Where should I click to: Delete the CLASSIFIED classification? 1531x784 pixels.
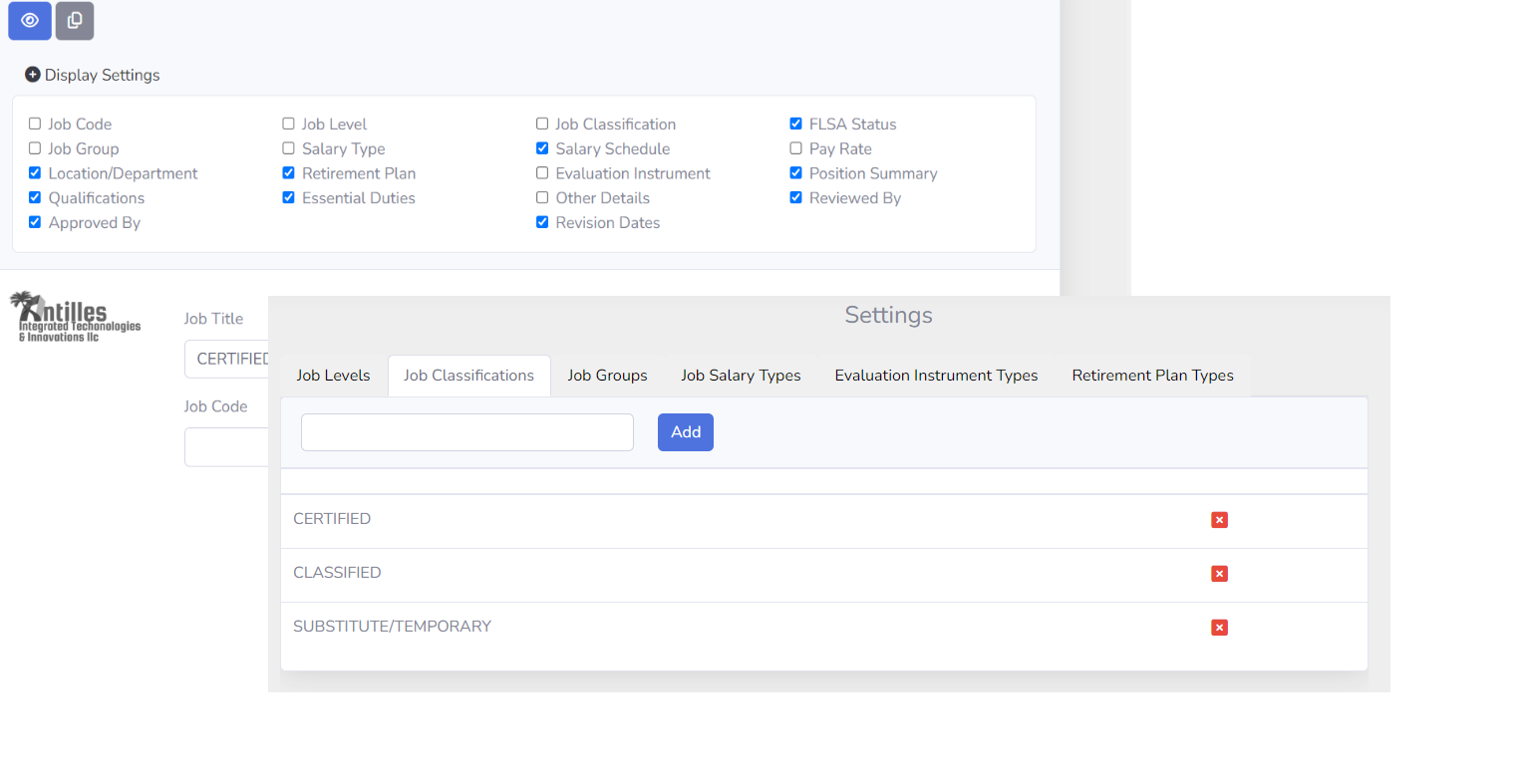1219,574
